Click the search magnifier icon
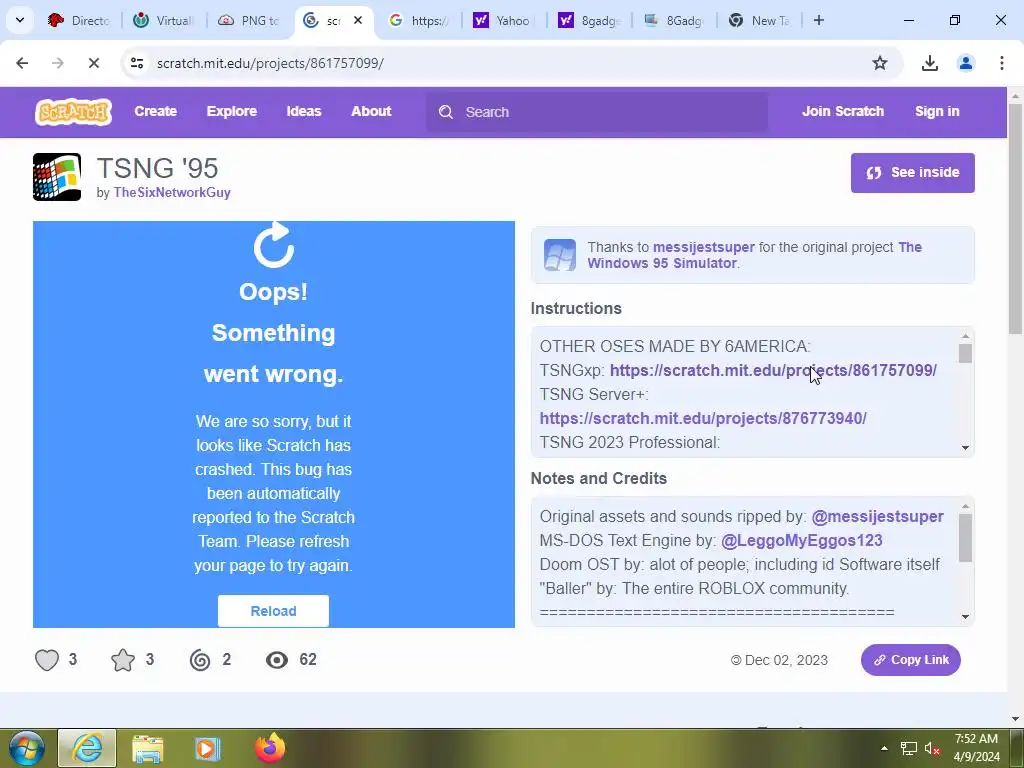 (x=446, y=112)
